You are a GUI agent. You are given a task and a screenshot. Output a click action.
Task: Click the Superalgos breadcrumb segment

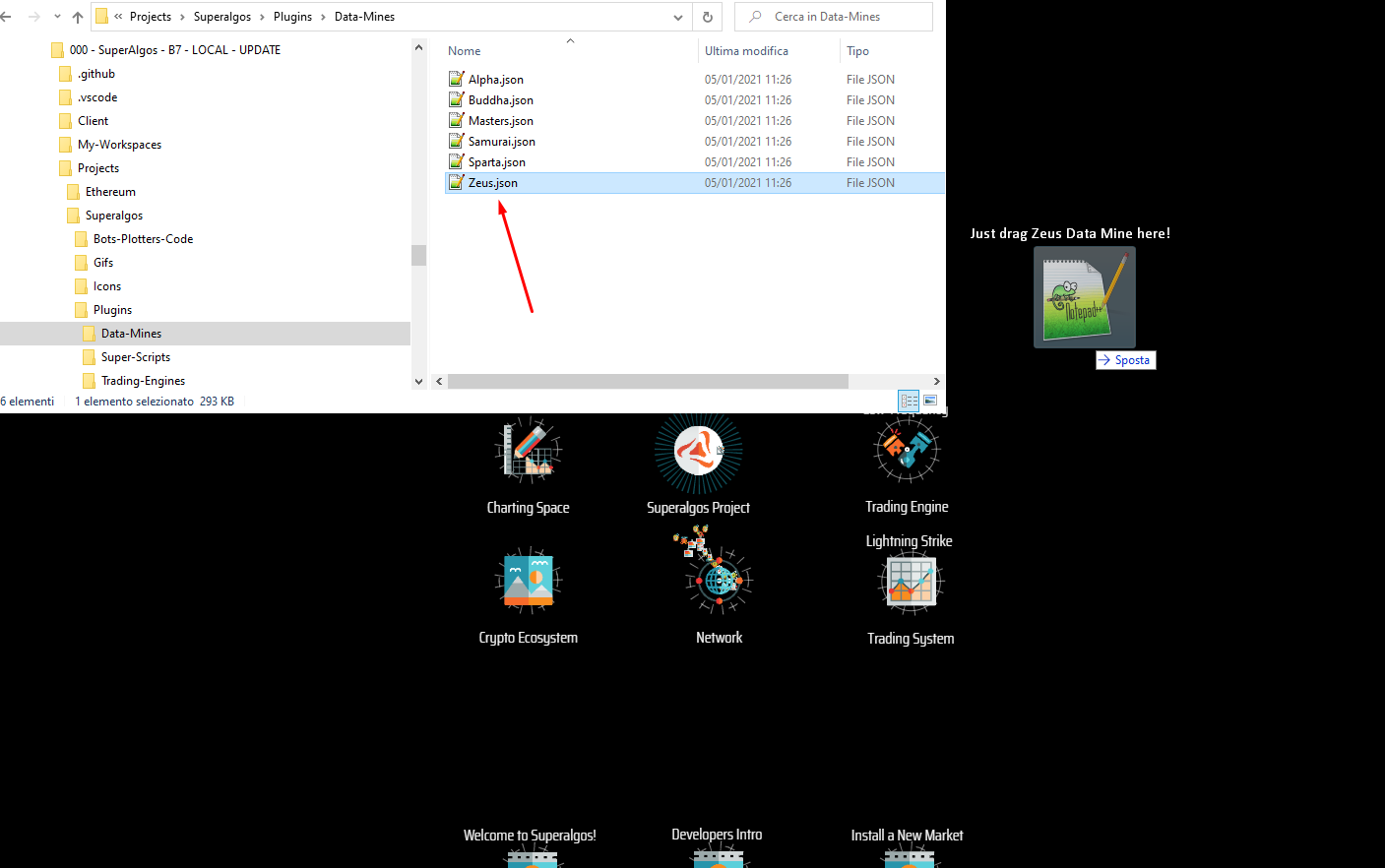pos(222,17)
